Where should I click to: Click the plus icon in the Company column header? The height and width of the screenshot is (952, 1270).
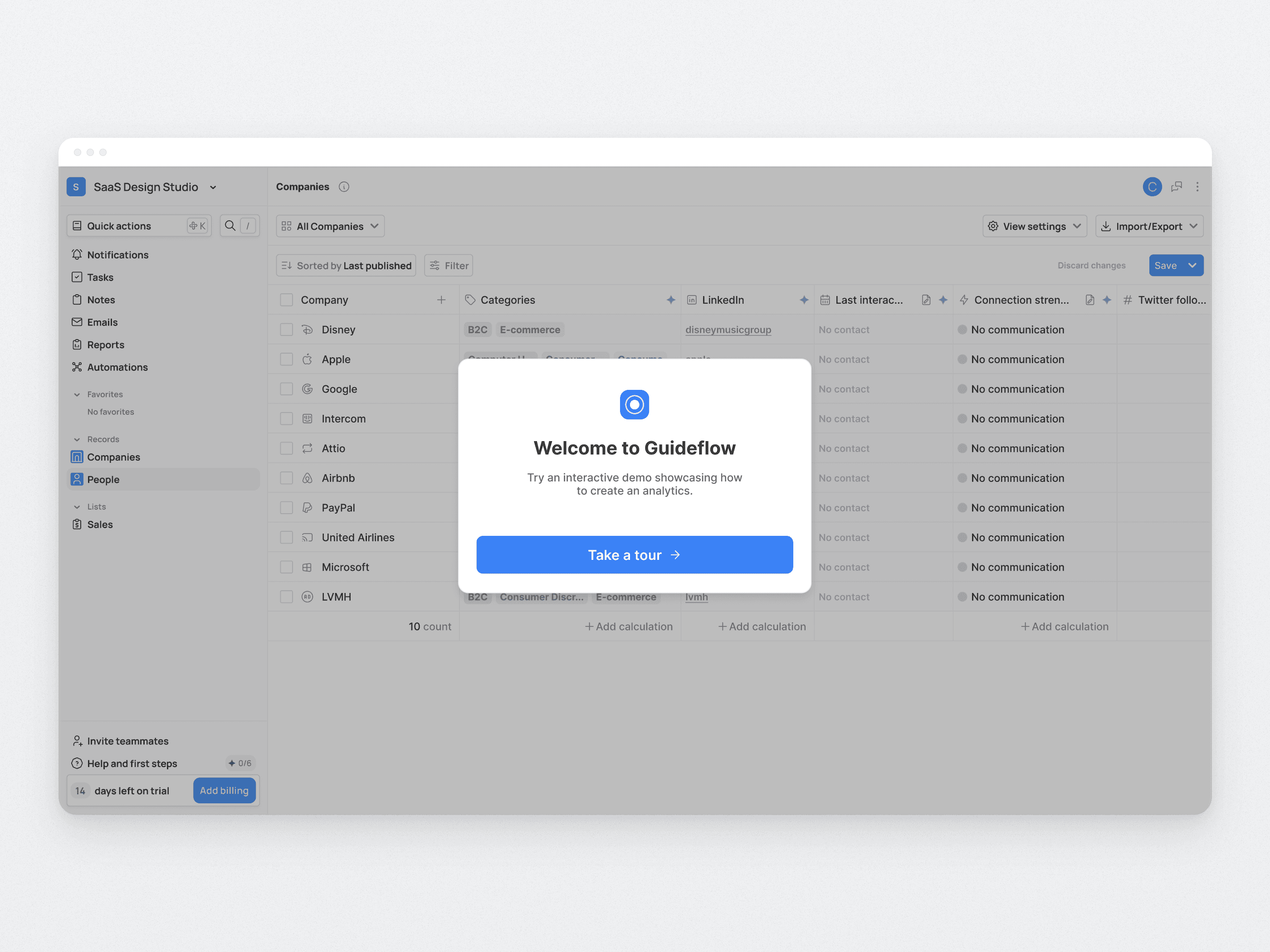point(441,300)
